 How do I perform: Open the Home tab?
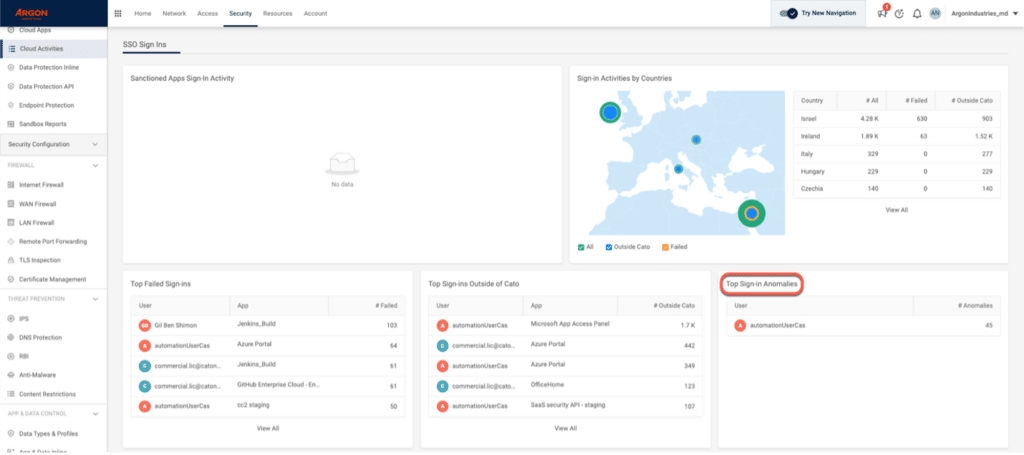click(x=142, y=13)
